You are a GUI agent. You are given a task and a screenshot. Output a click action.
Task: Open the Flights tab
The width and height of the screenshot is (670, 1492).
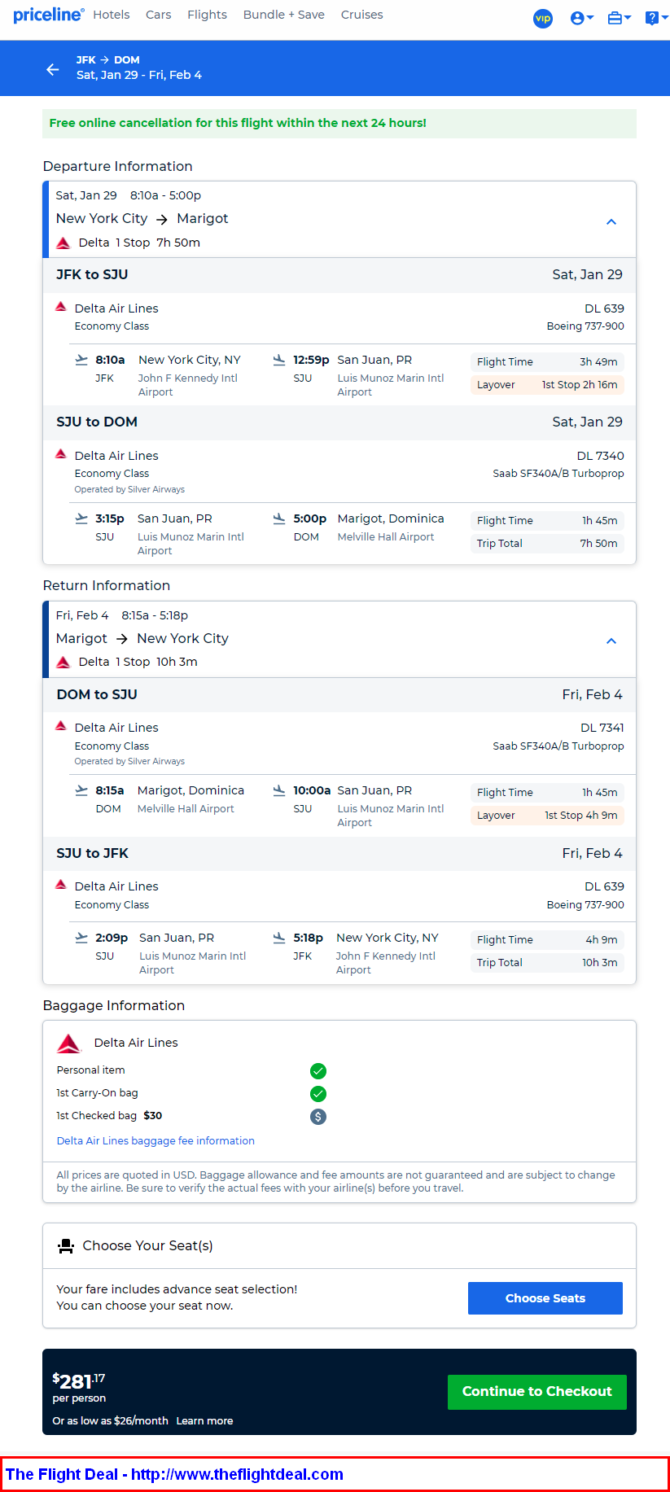point(206,15)
